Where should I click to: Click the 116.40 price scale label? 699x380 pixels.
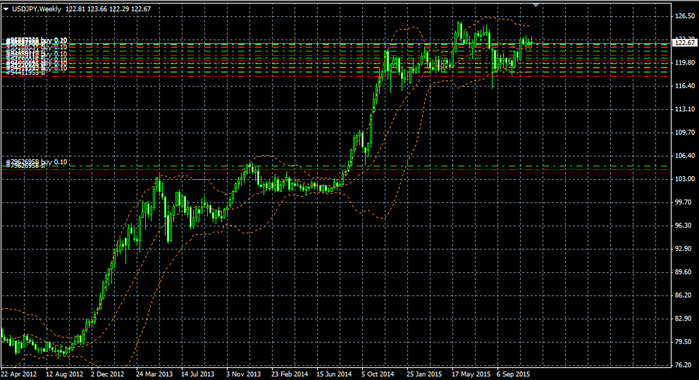pos(685,86)
